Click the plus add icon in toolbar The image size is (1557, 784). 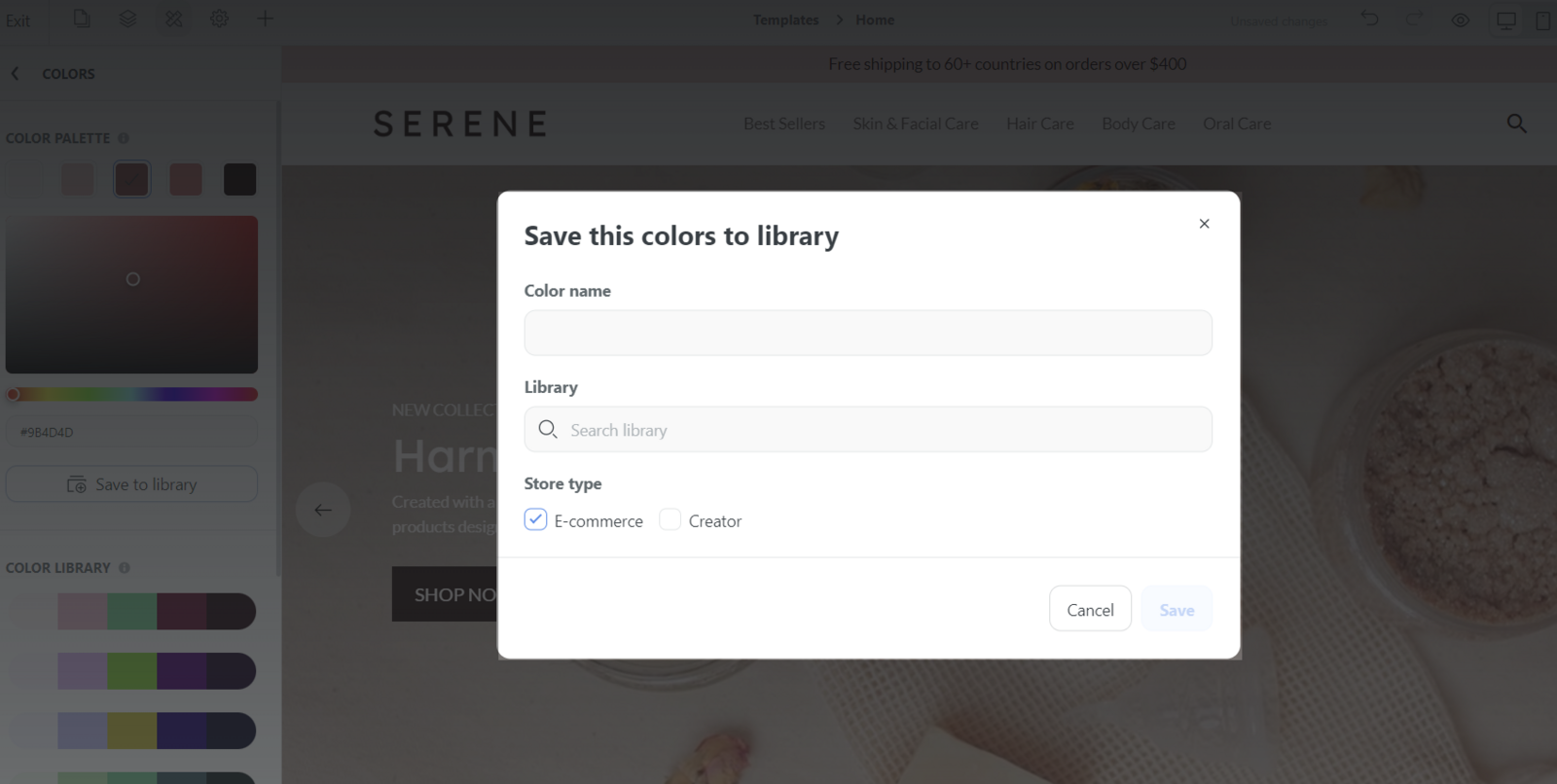pyautogui.click(x=265, y=18)
